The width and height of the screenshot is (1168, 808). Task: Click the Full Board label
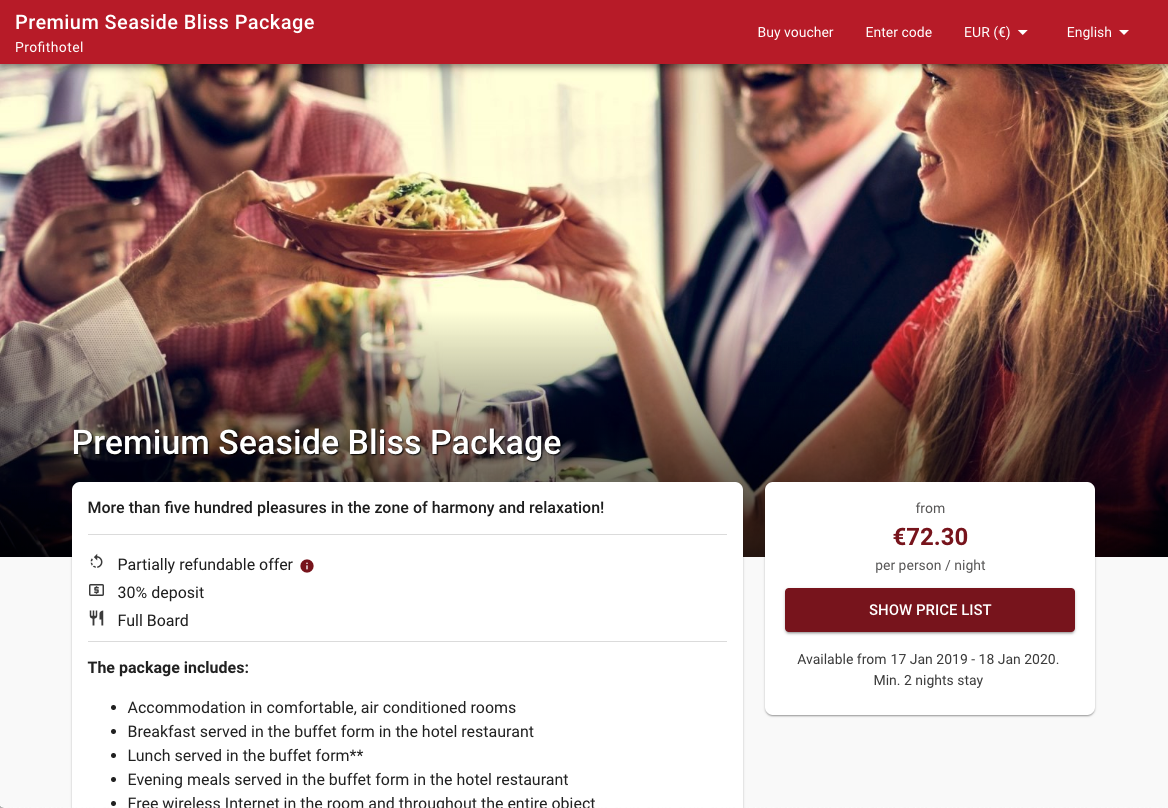(153, 620)
